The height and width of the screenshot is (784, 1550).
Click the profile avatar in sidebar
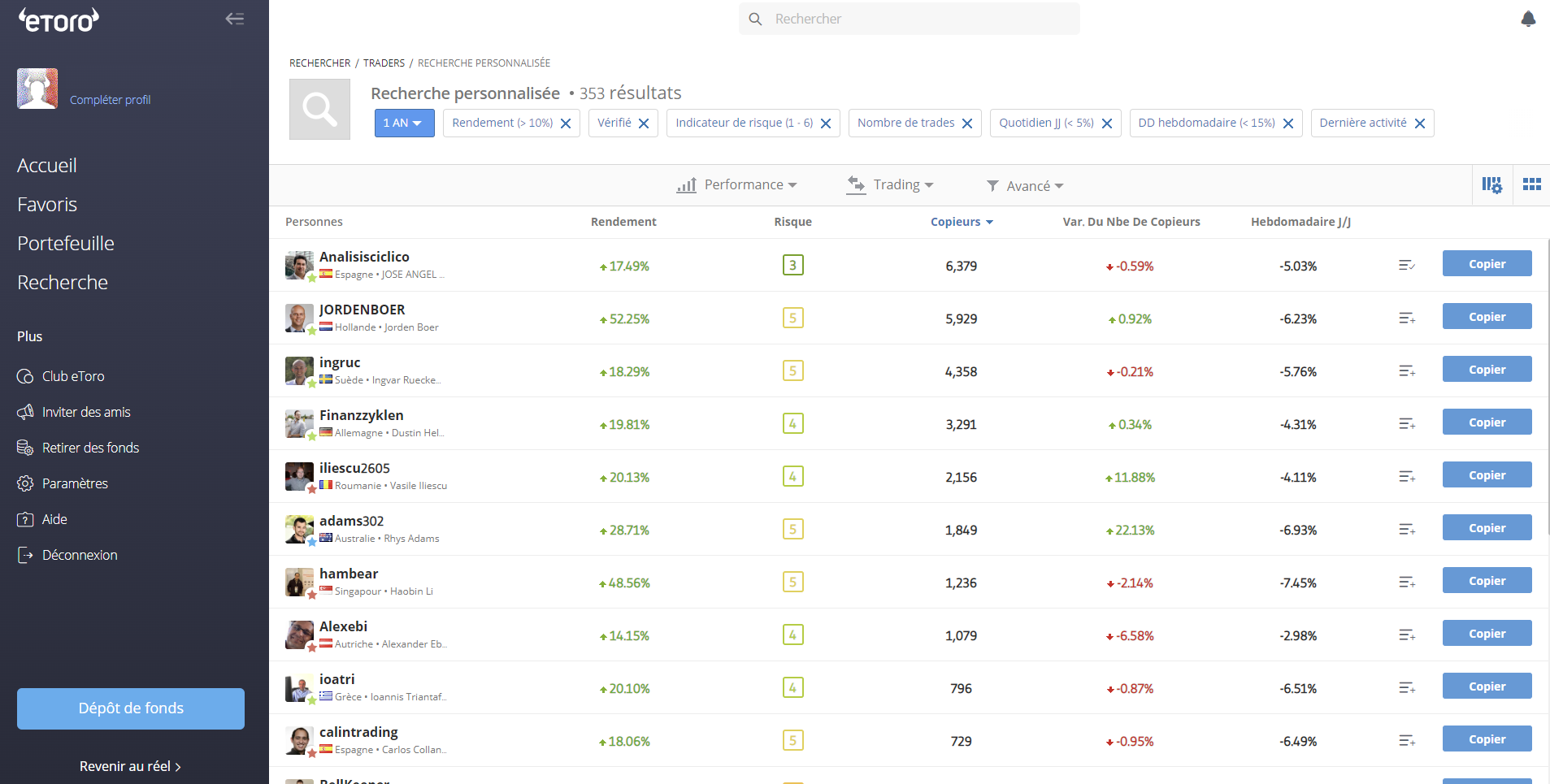(37, 89)
